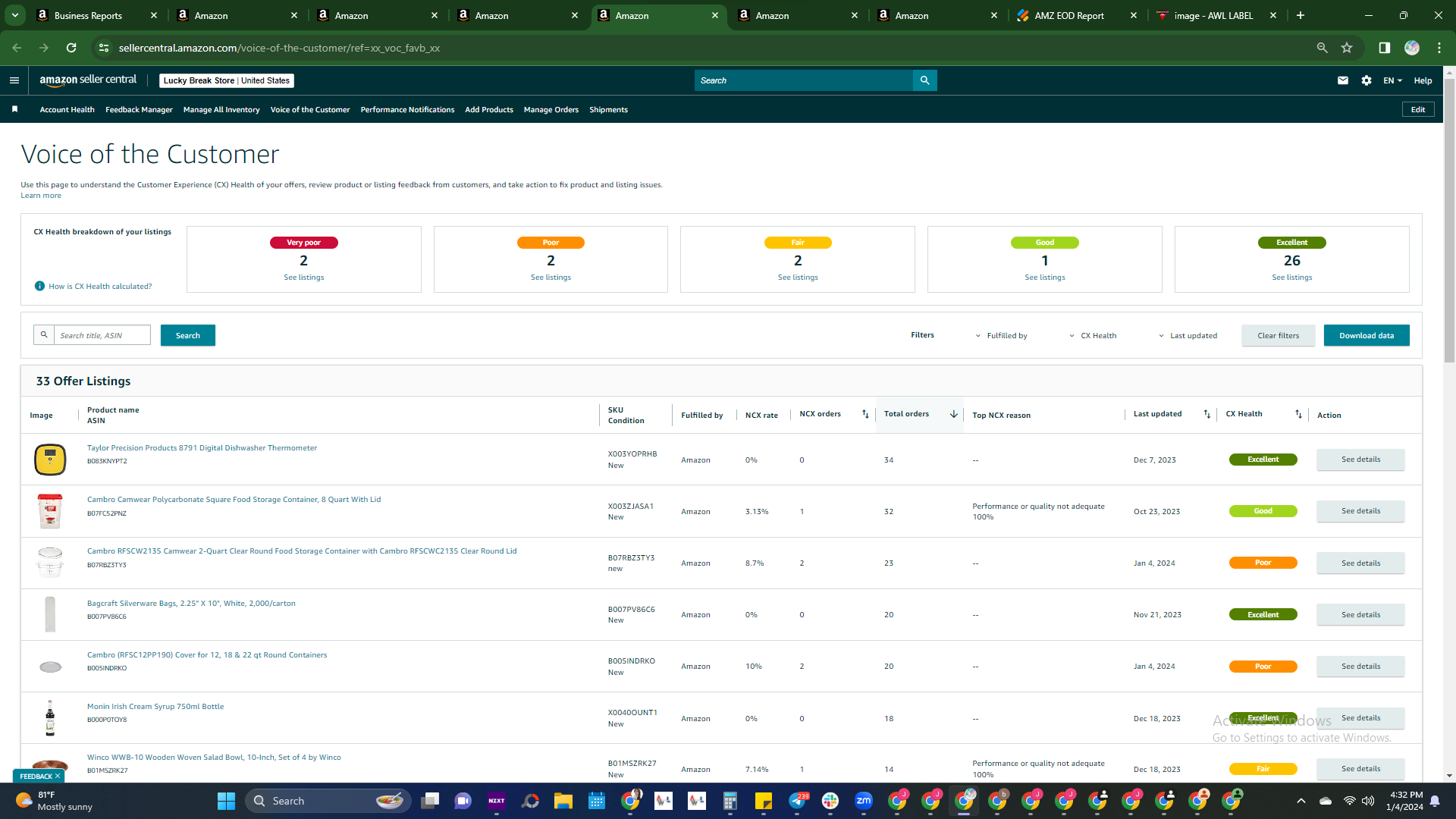1456x819 pixels.
Task: Open the Windows notification bell
Action: 1435,801
